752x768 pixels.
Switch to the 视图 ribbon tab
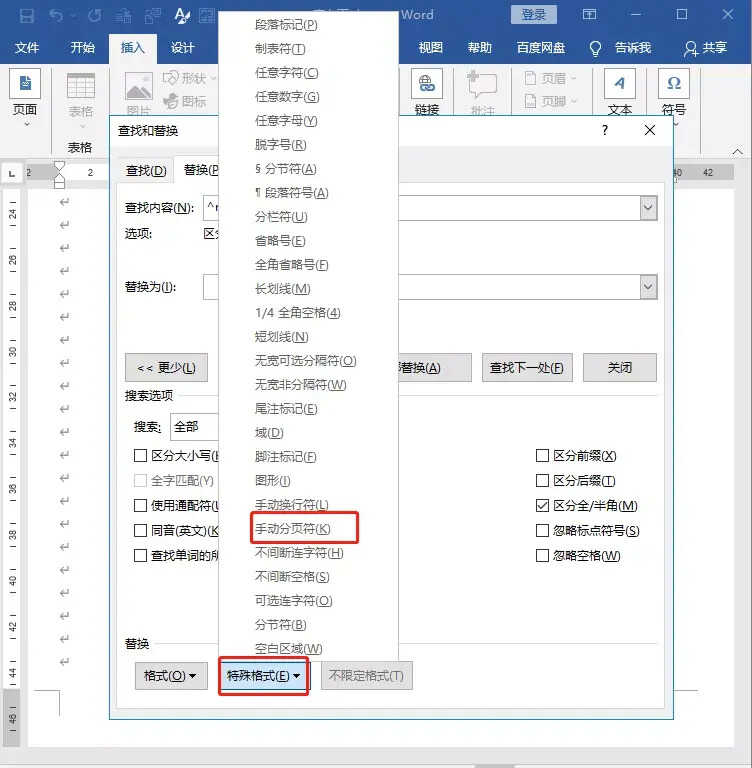tap(431, 48)
